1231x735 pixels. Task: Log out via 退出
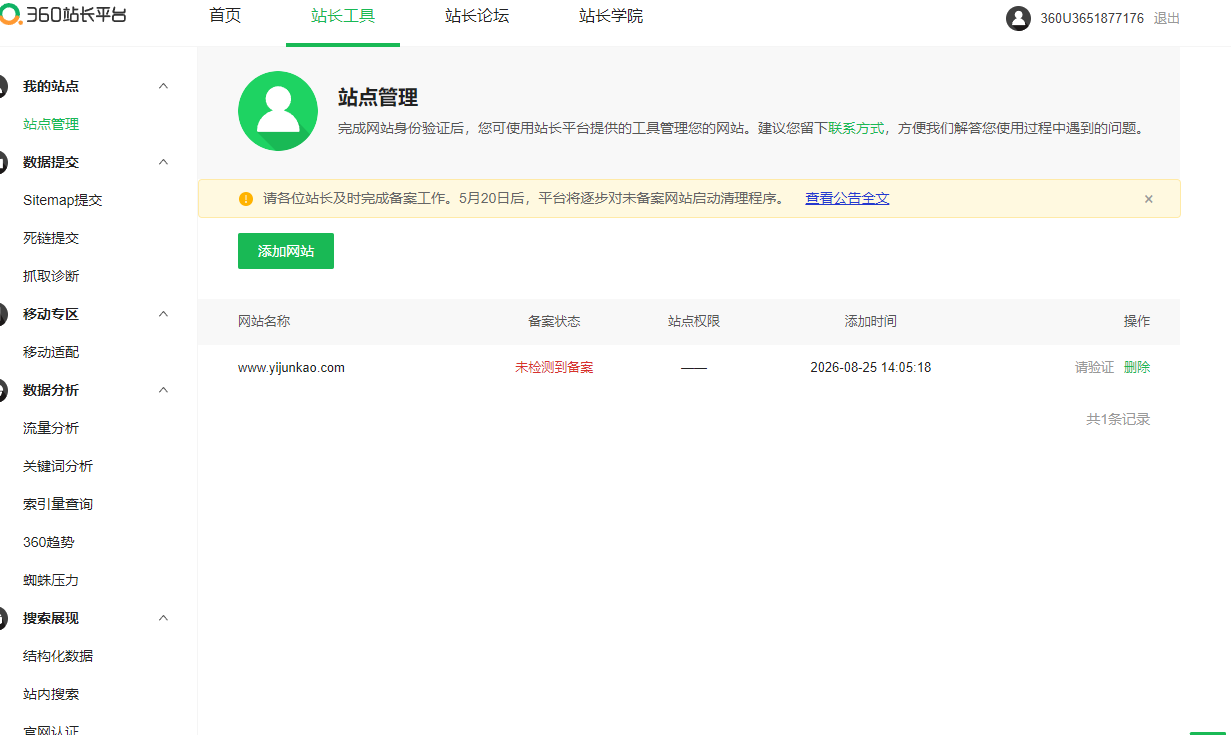pos(1167,19)
